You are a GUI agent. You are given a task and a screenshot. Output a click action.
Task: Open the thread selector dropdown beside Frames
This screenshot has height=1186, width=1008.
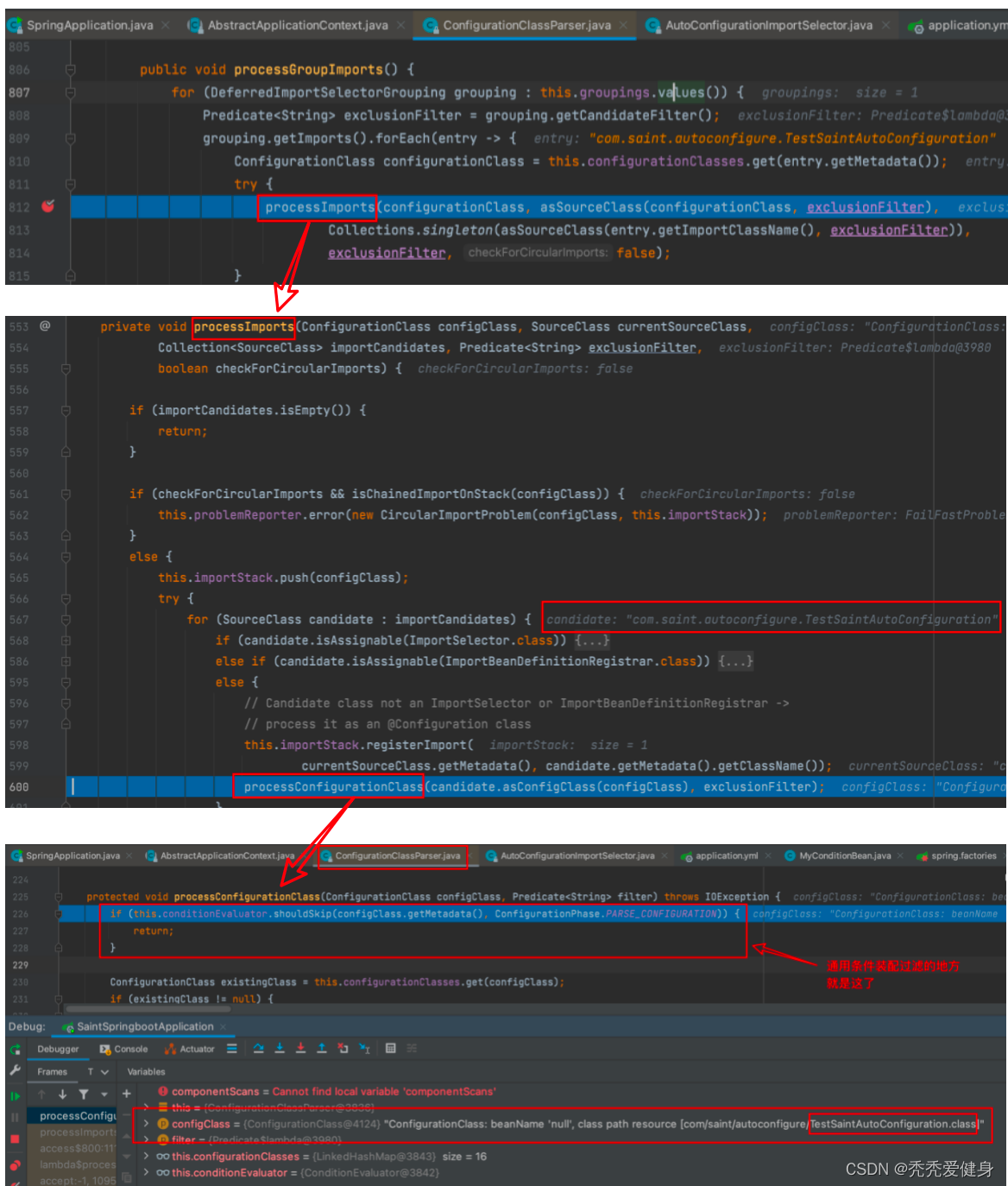coord(104,1072)
